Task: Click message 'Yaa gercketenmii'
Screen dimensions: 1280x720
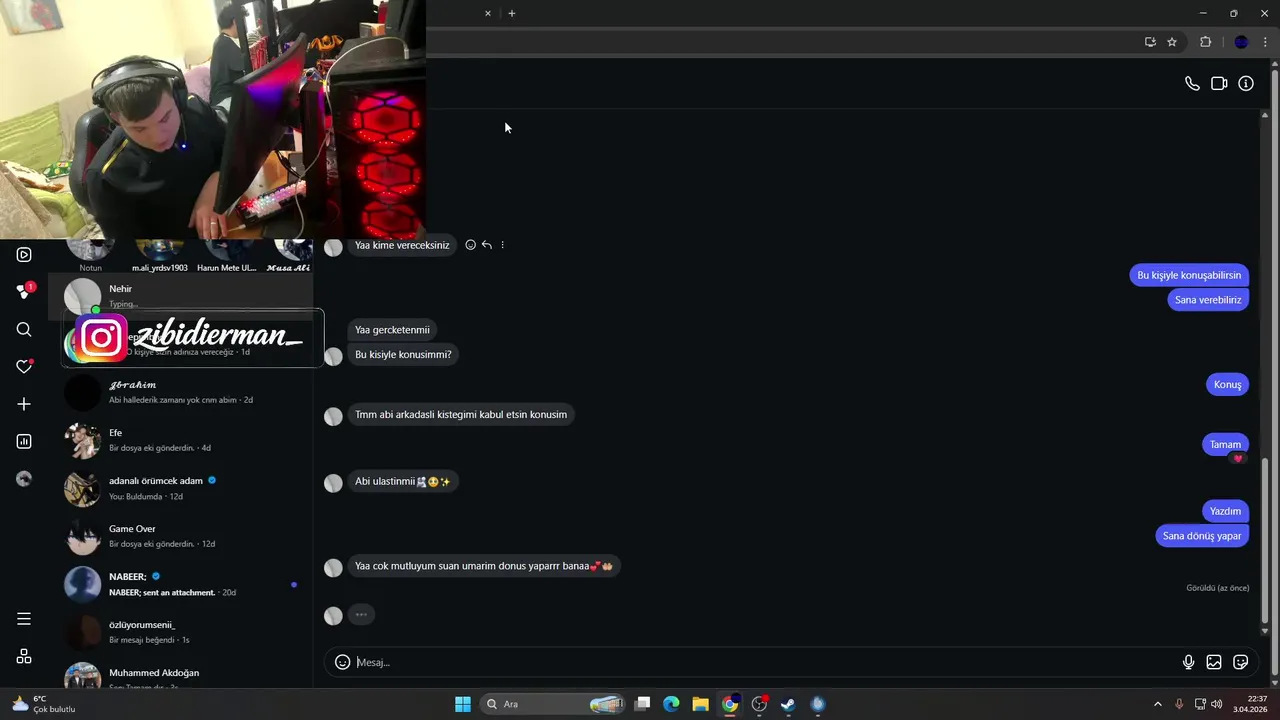Action: click(x=392, y=330)
